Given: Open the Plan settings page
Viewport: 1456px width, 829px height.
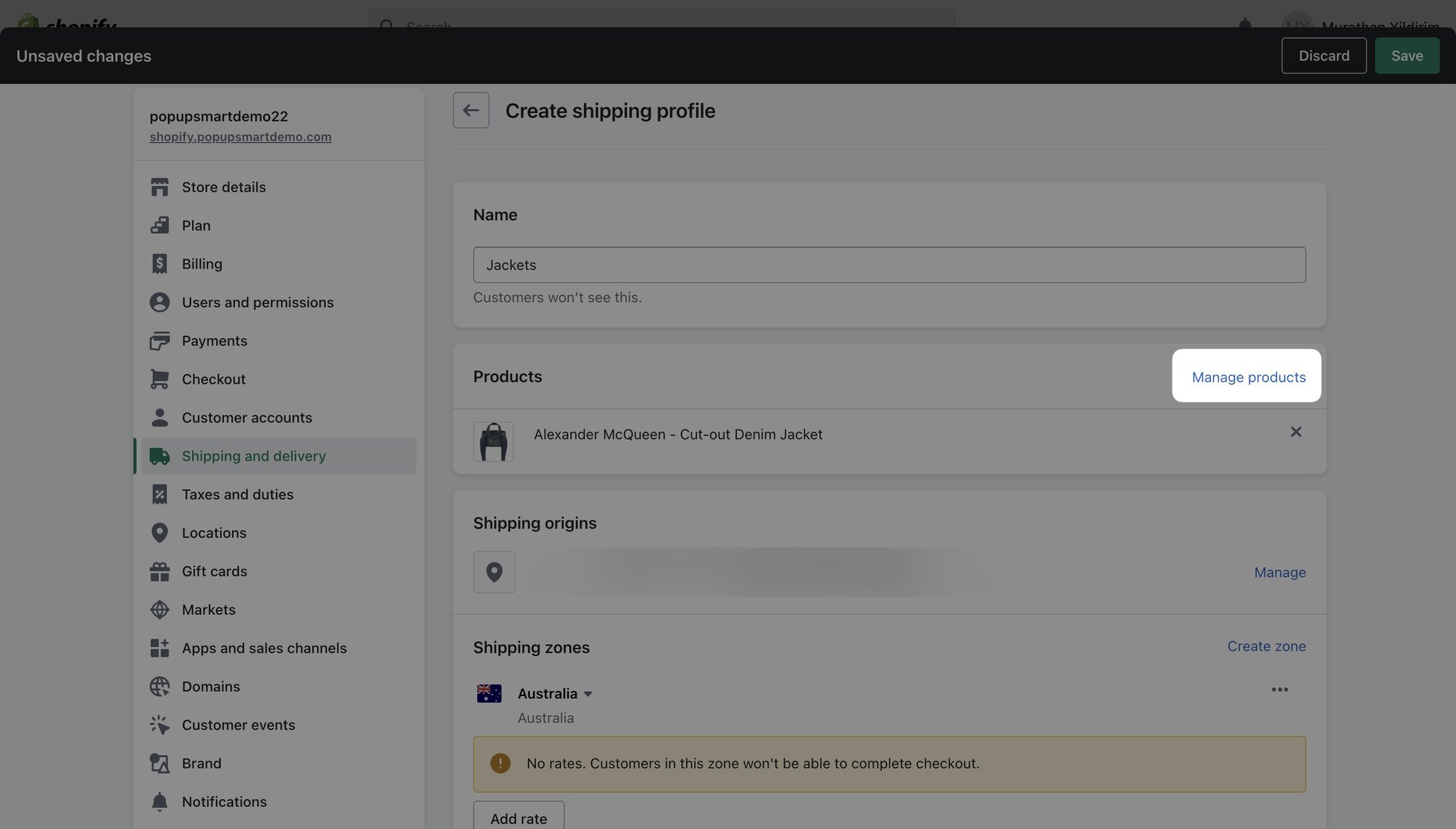Looking at the screenshot, I should point(279,225).
